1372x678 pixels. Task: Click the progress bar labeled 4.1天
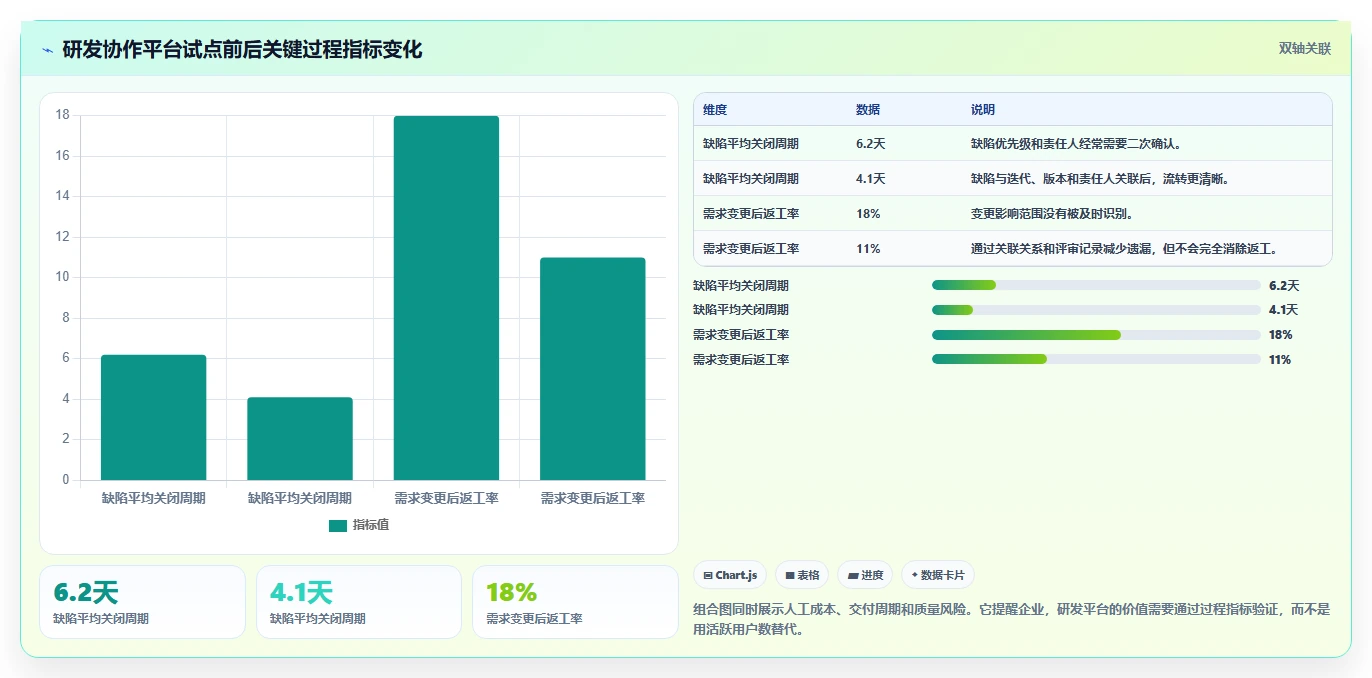tap(1096, 310)
